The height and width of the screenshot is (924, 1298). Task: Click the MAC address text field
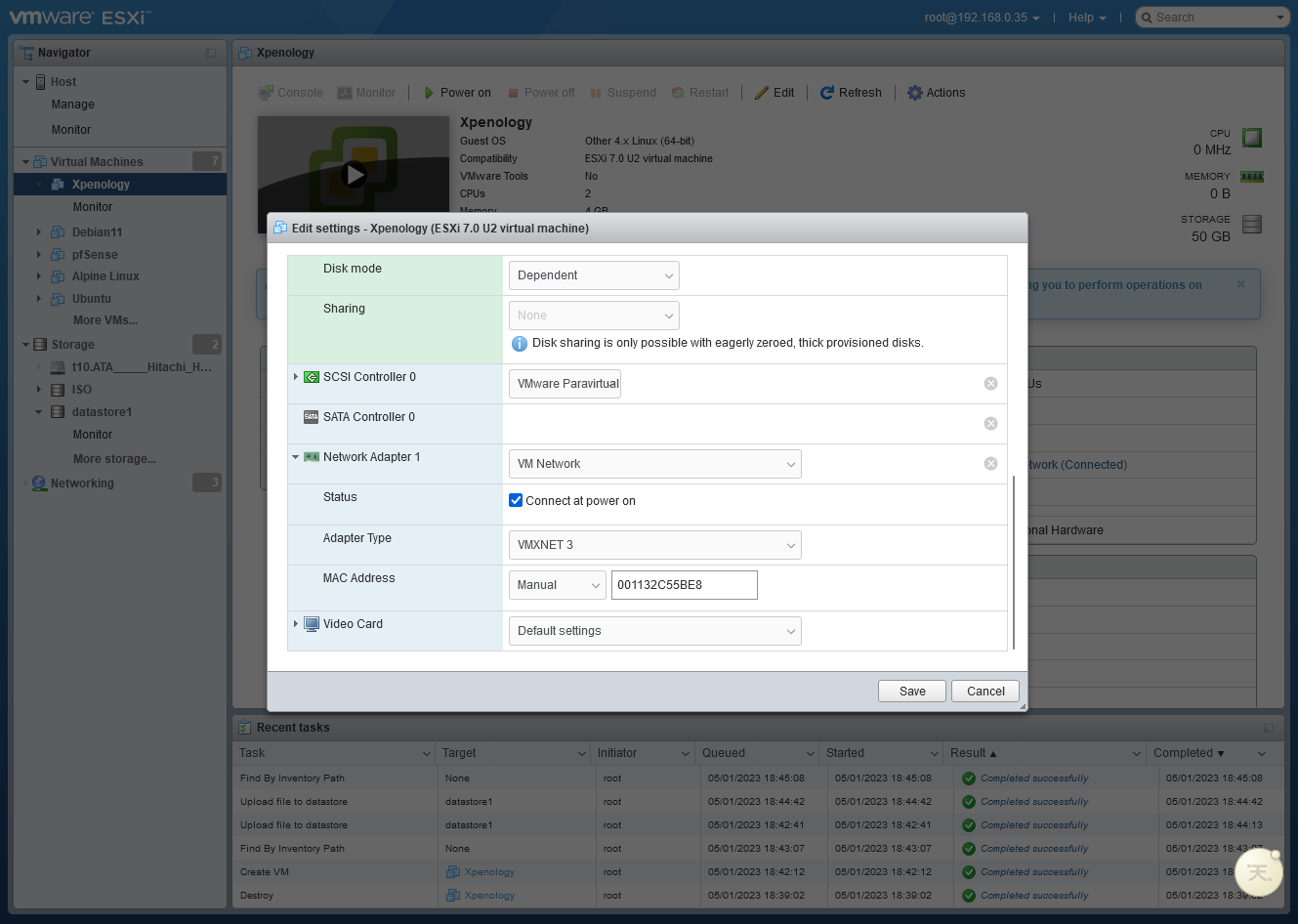pyautogui.click(x=684, y=585)
